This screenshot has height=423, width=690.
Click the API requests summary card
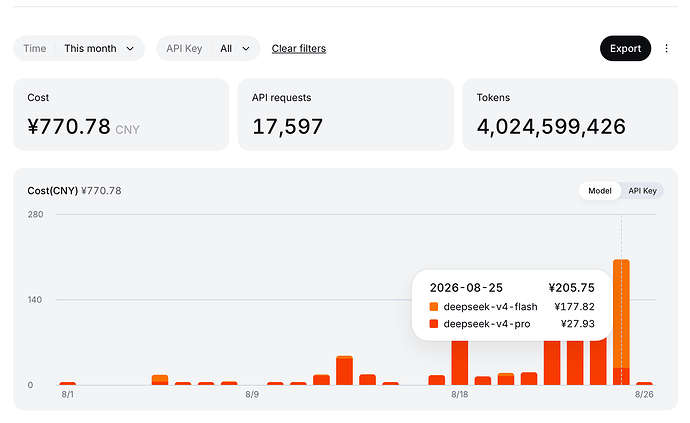[345, 114]
